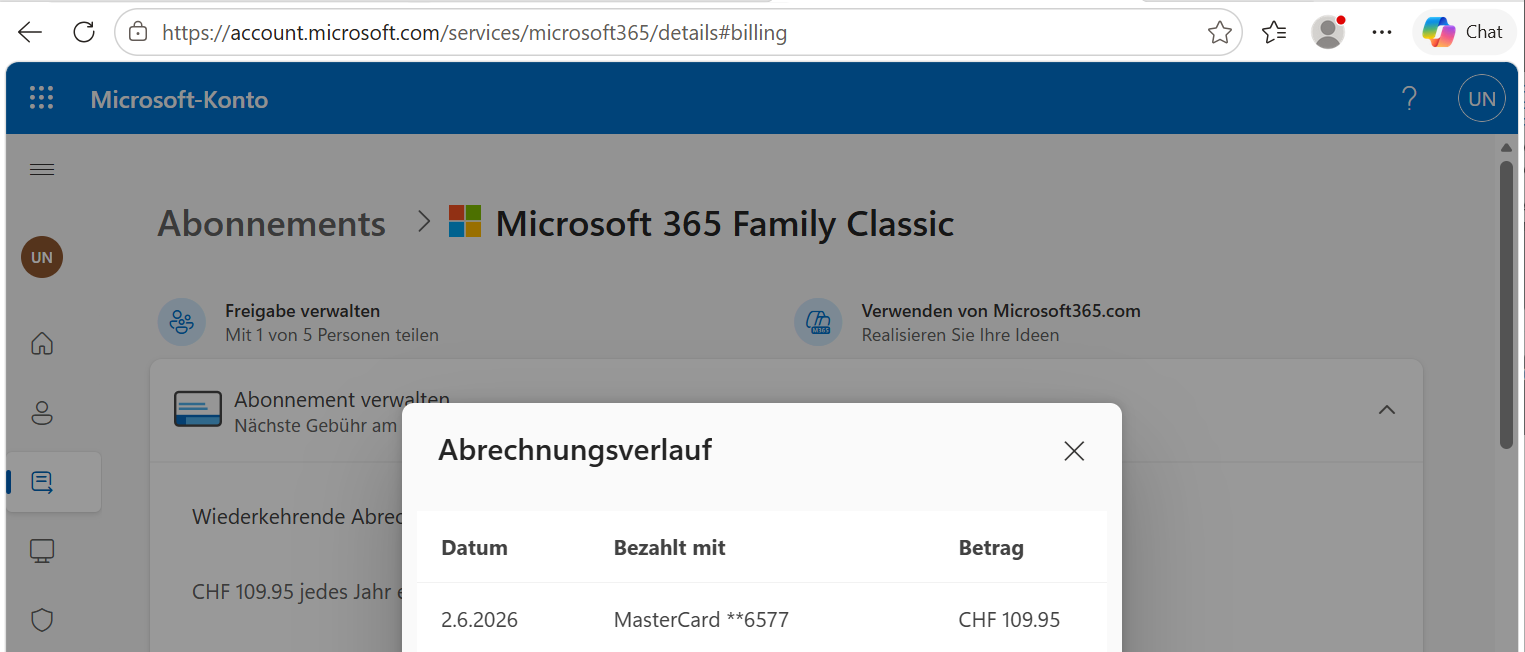Open the Microsoft app launcher grid

[x=41, y=98]
